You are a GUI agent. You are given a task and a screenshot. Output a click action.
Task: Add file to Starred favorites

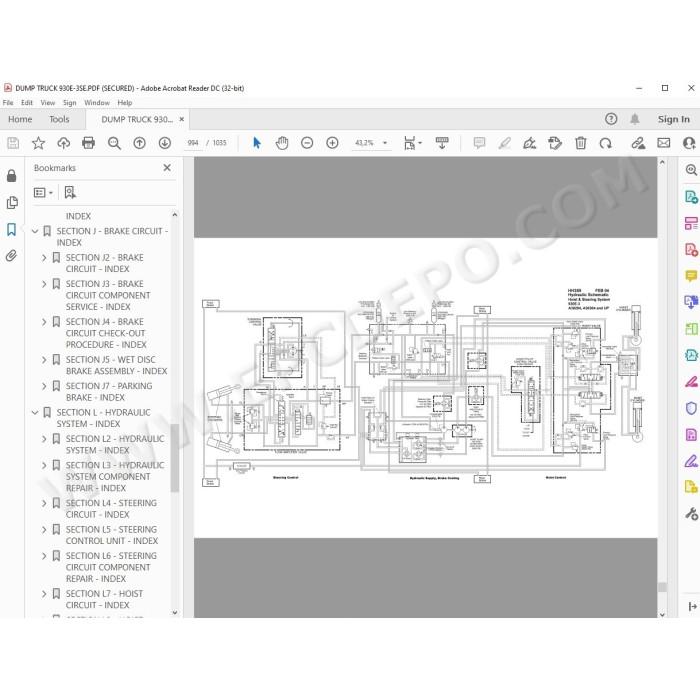(x=38, y=143)
